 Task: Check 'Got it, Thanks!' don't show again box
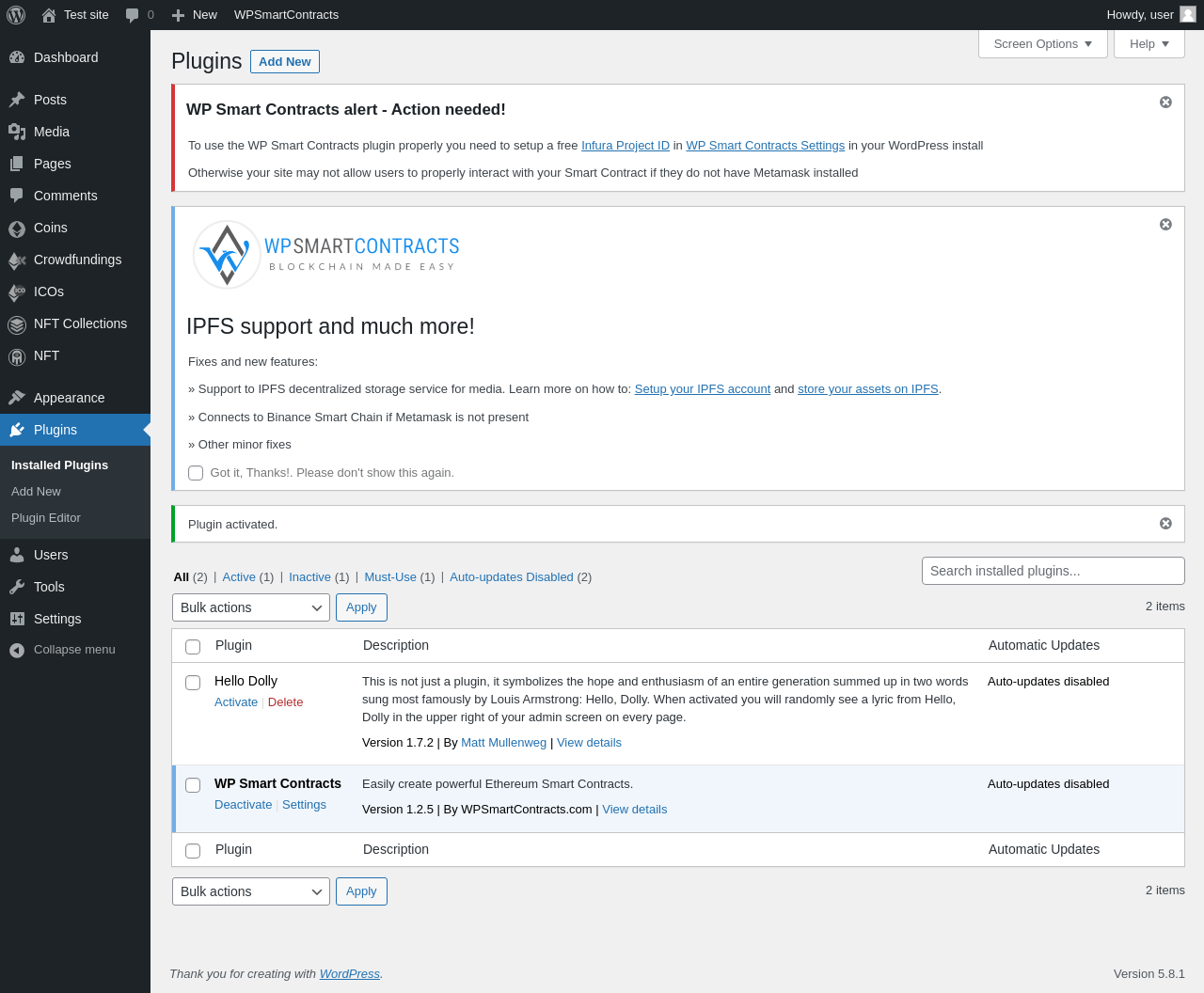click(196, 473)
